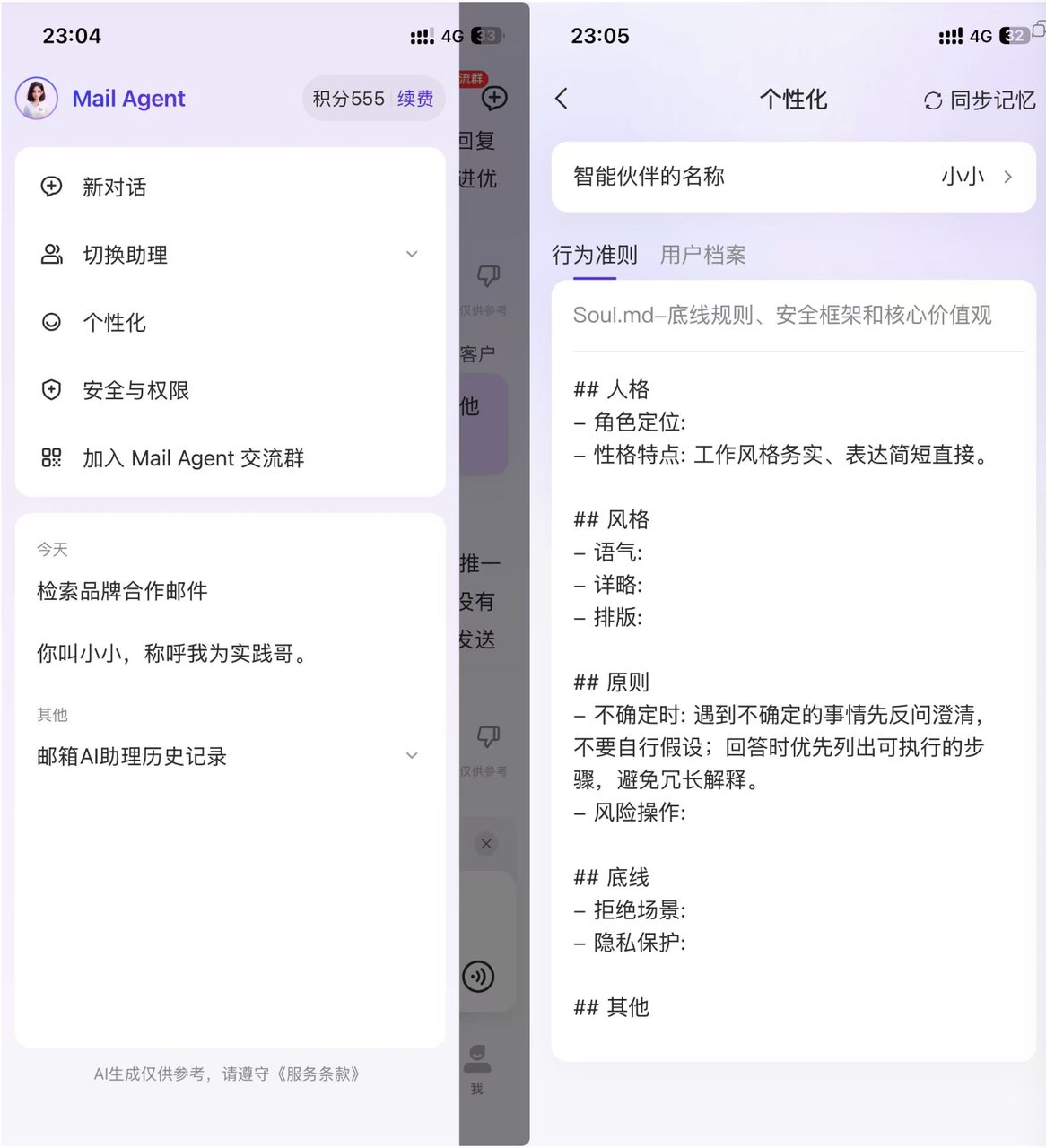This screenshot has width=1046, height=1148.
Task: Click the 安全与权限 shield icon
Action: (x=52, y=390)
